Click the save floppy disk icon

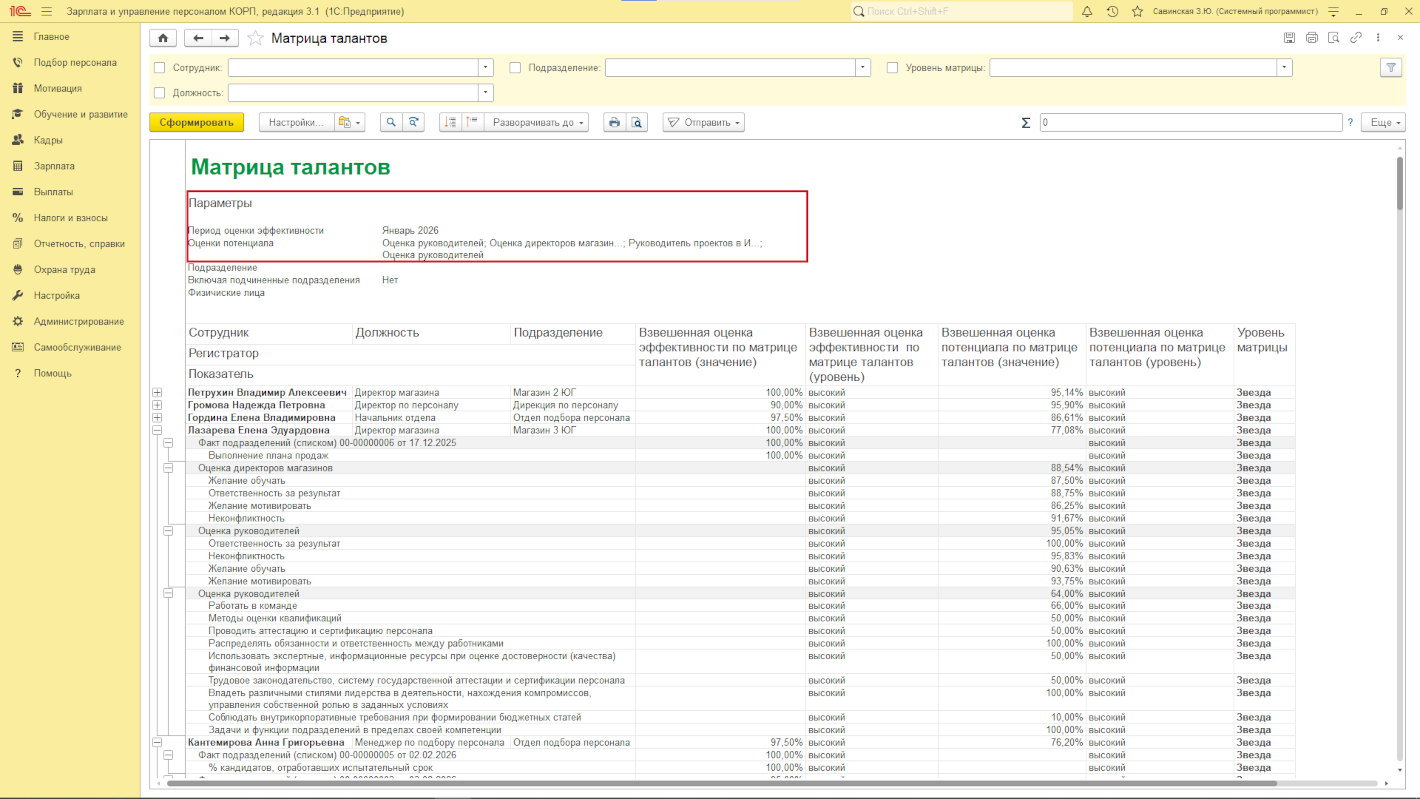click(x=1289, y=38)
